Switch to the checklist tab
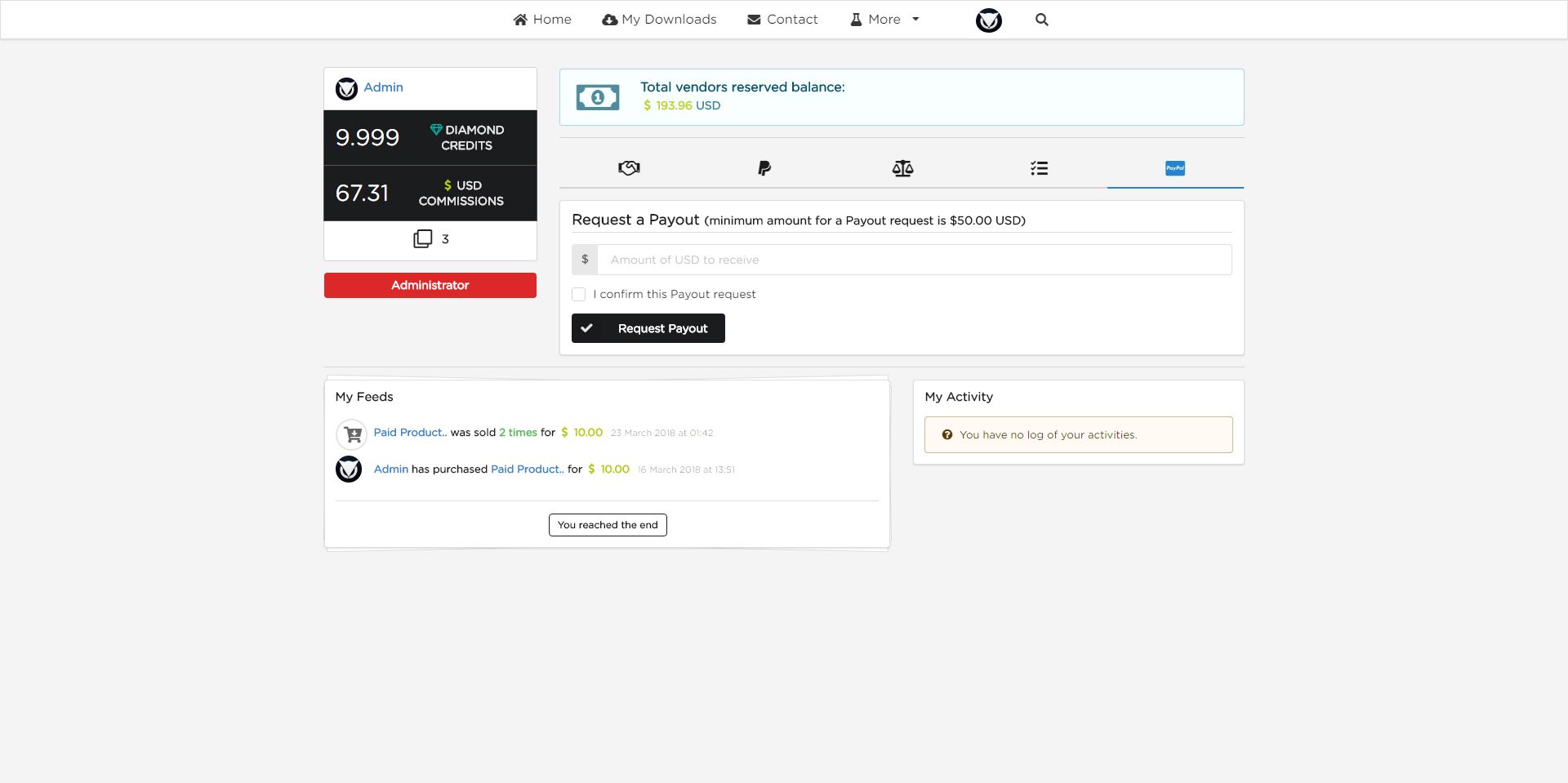Screen dimensions: 1568x783 point(1039,168)
